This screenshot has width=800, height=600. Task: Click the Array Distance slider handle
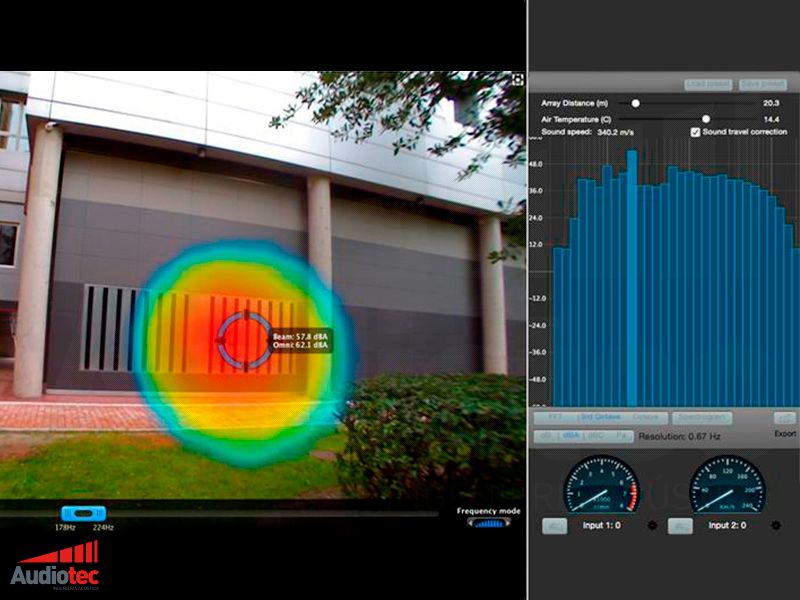click(635, 103)
